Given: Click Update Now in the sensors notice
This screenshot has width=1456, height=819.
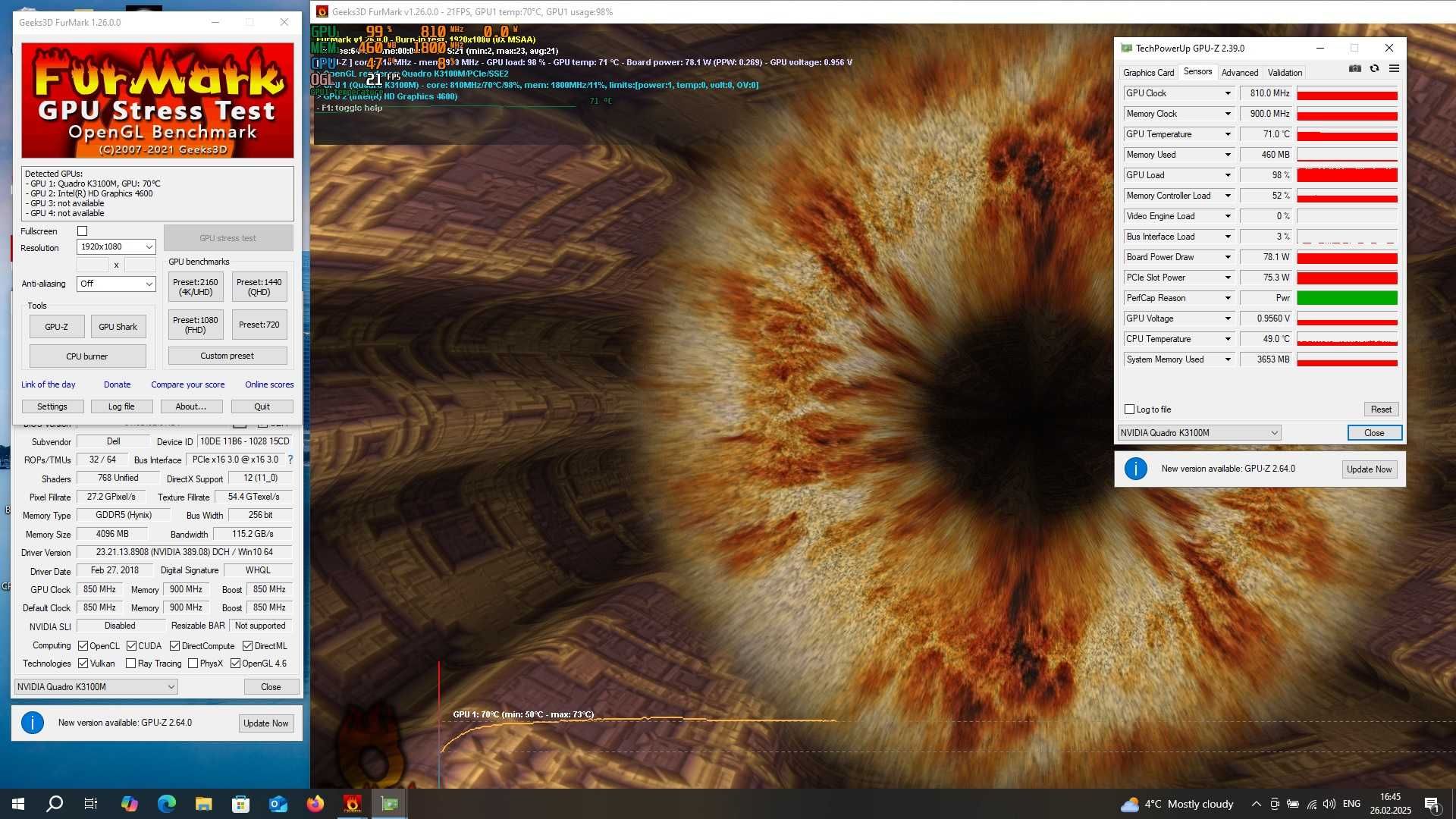Looking at the screenshot, I should point(1369,469).
